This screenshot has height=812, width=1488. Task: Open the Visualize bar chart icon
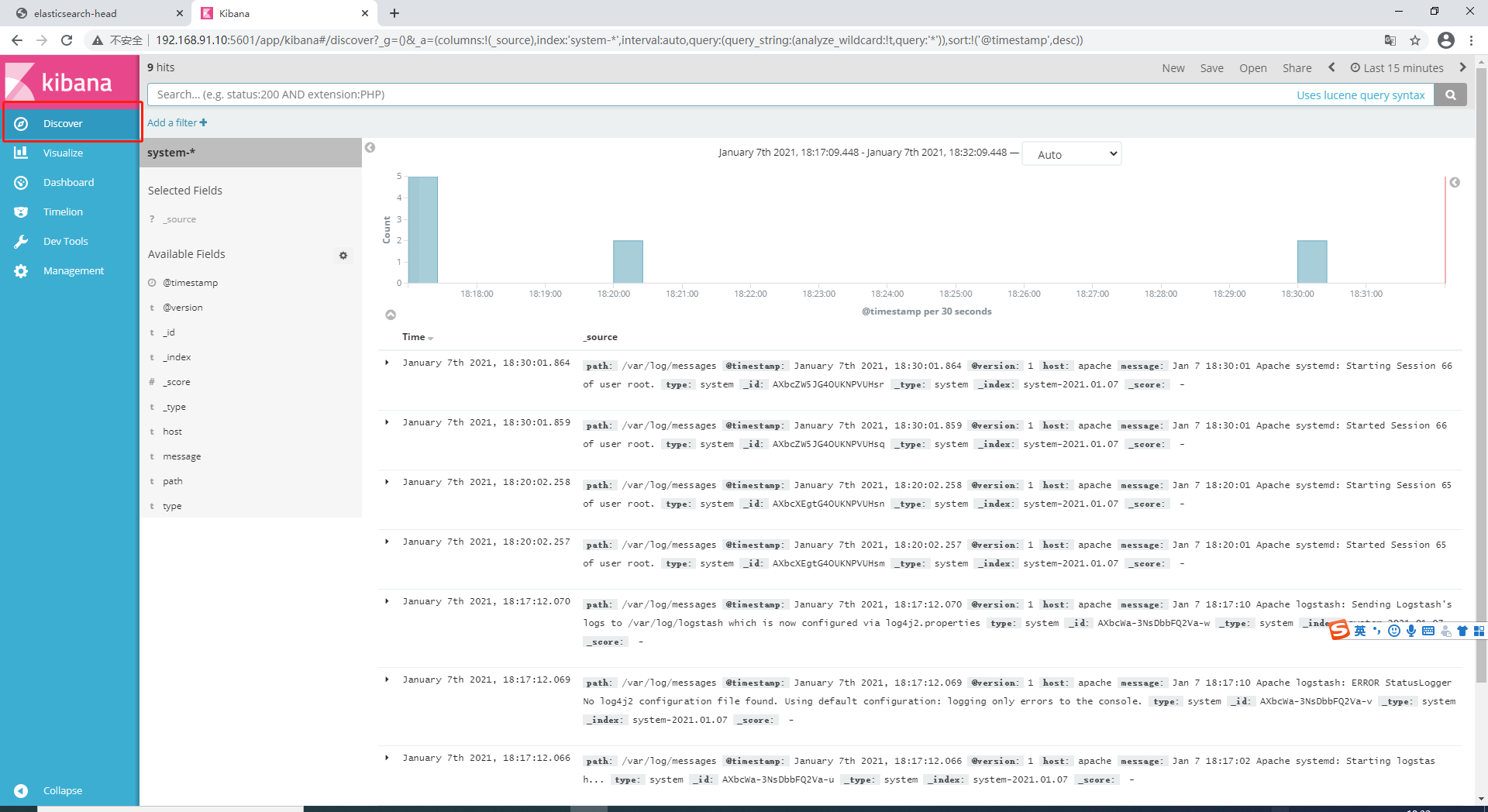[x=21, y=153]
